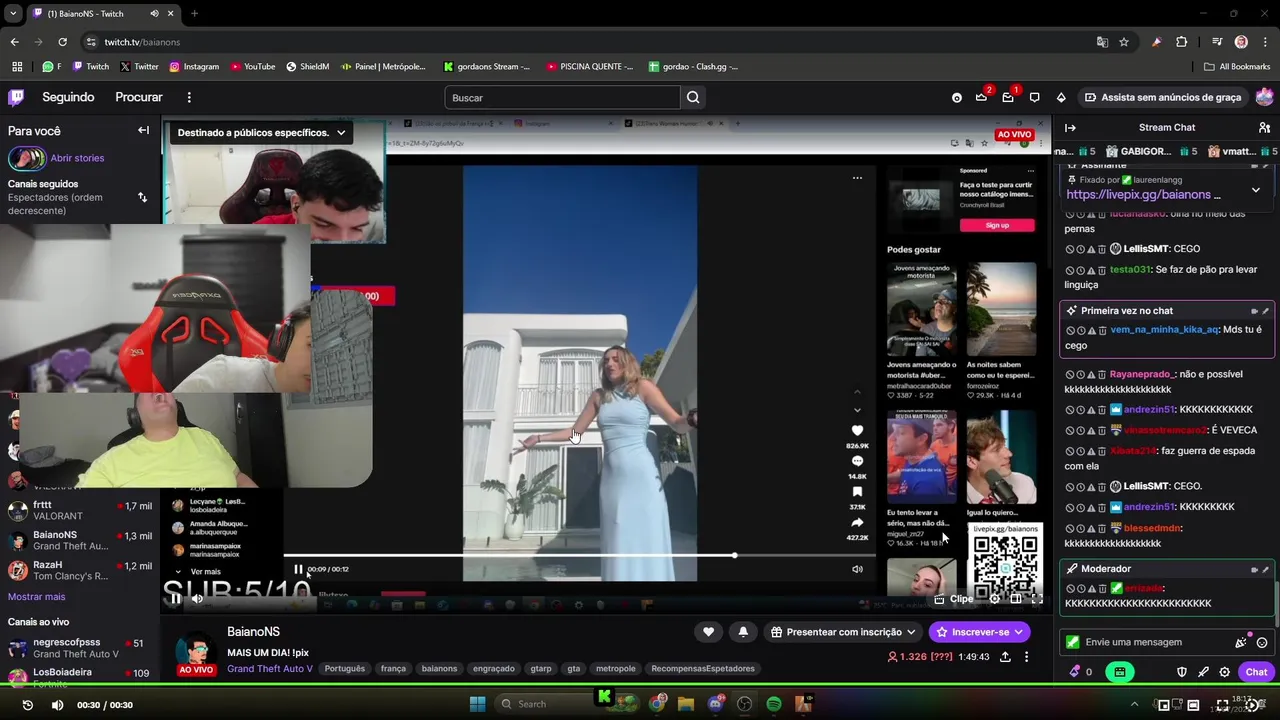The image size is (1280, 720).
Task: Click the Português stream tag
Action: 345,669
